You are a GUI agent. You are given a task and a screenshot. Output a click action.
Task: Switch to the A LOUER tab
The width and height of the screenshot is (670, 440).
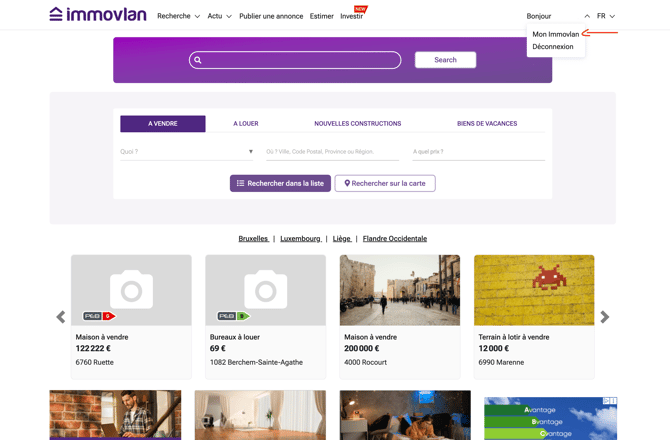pos(246,124)
